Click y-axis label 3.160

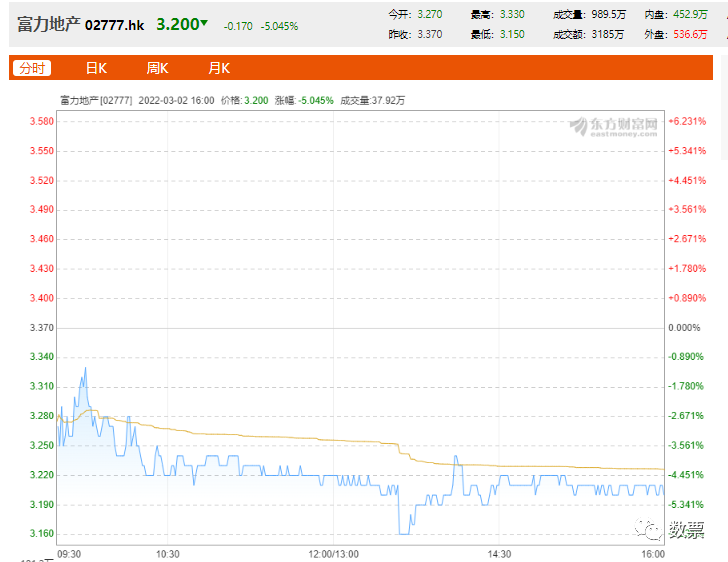(x=42, y=533)
